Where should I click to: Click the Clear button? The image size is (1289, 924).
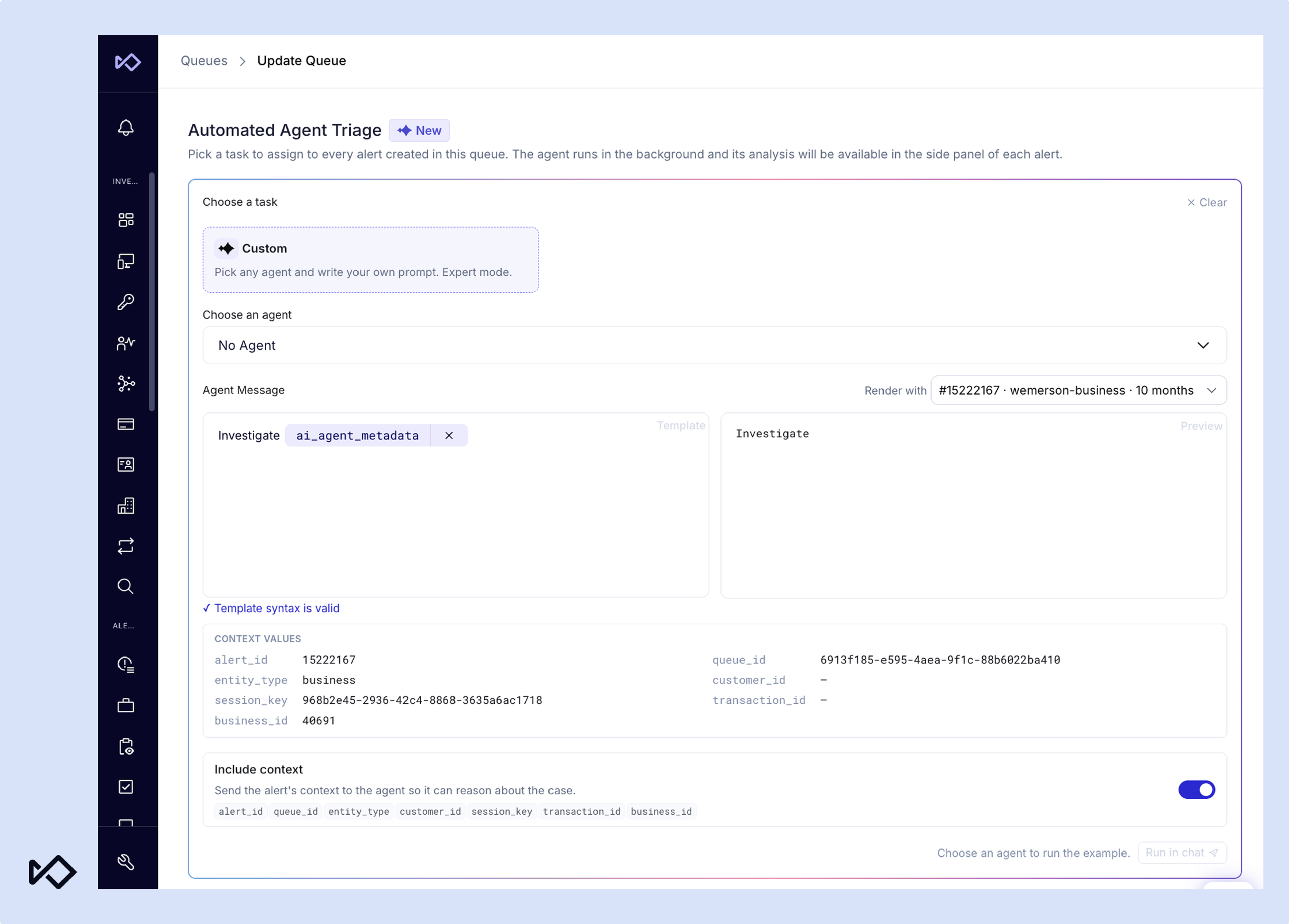(1206, 202)
